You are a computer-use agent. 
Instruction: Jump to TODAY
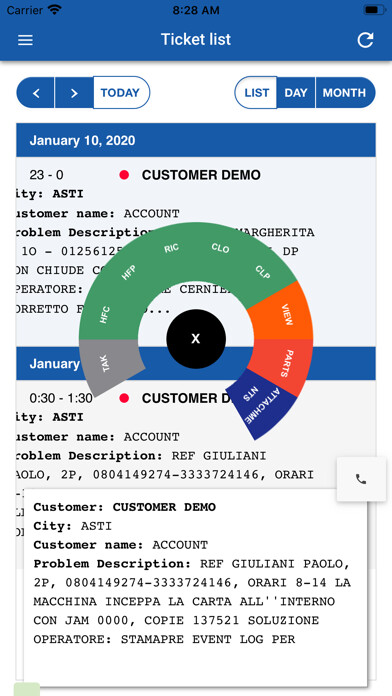121,93
